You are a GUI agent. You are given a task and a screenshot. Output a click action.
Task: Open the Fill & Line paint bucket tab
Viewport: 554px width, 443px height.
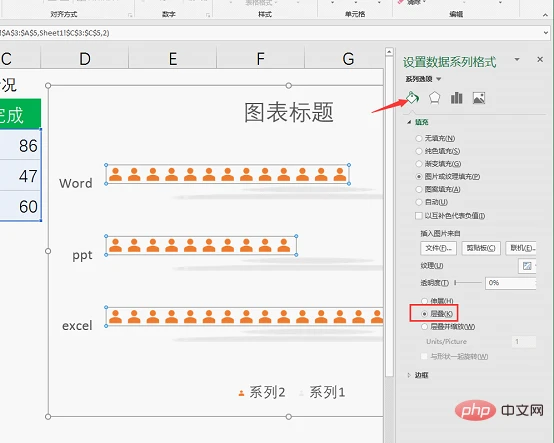pos(412,98)
